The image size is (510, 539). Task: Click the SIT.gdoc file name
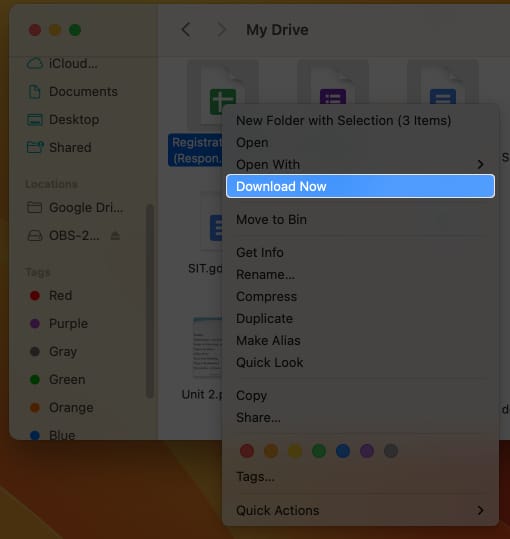[205, 268]
